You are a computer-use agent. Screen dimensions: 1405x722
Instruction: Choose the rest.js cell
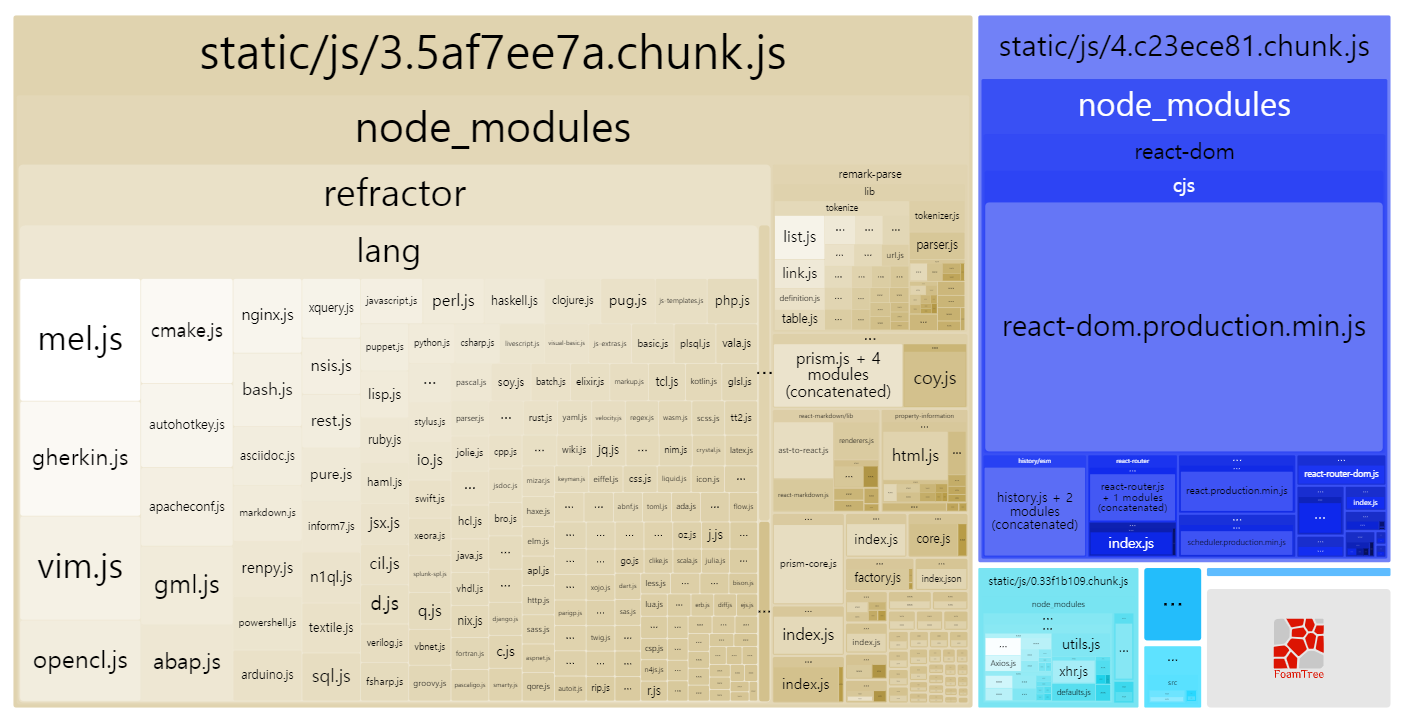coord(331,421)
